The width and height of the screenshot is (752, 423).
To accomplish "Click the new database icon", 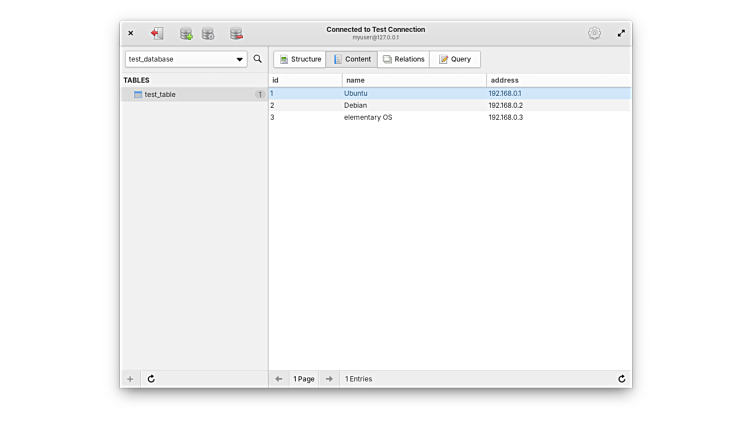I will point(186,33).
